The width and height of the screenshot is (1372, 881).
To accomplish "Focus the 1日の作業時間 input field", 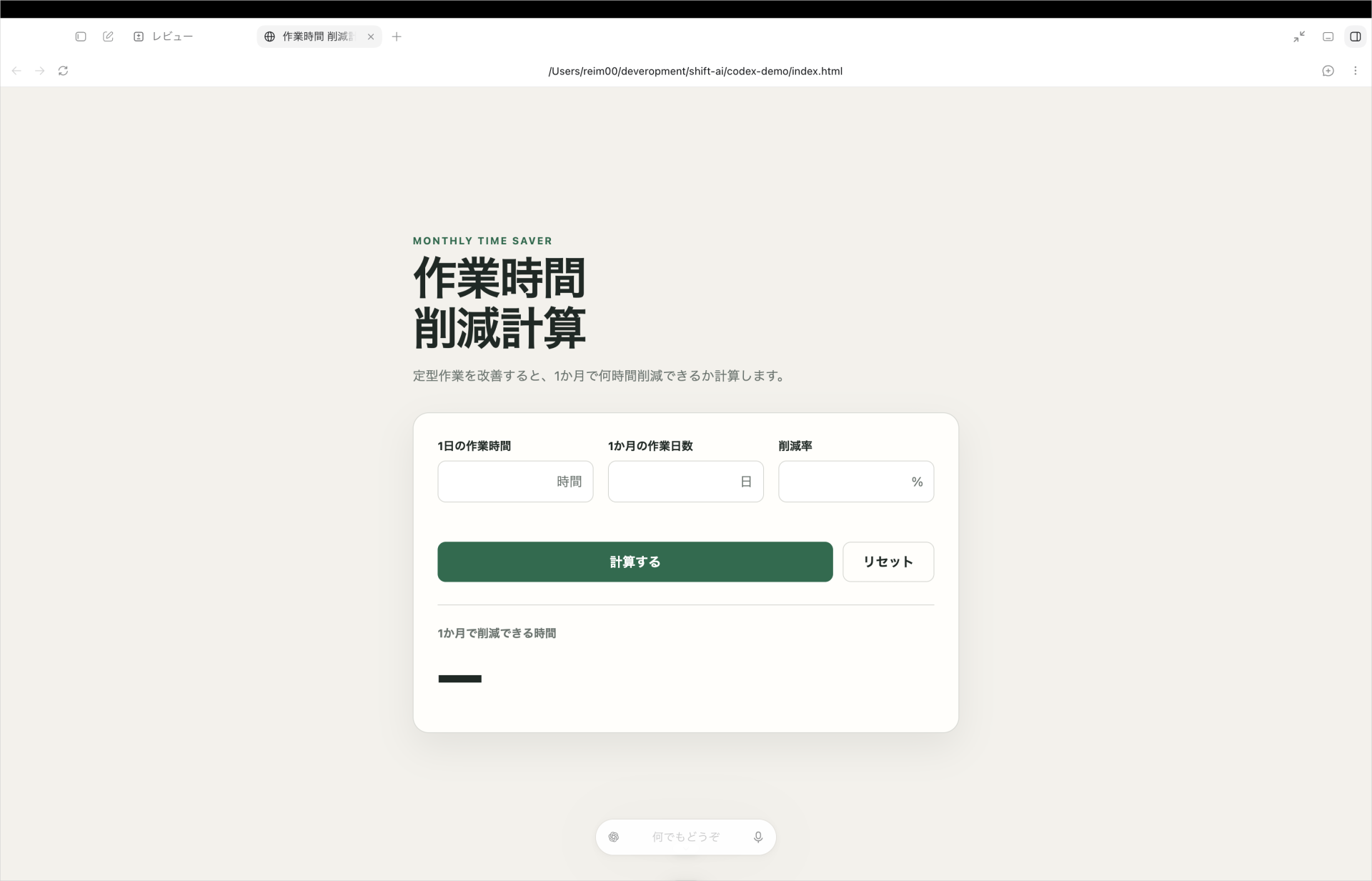I will (515, 482).
